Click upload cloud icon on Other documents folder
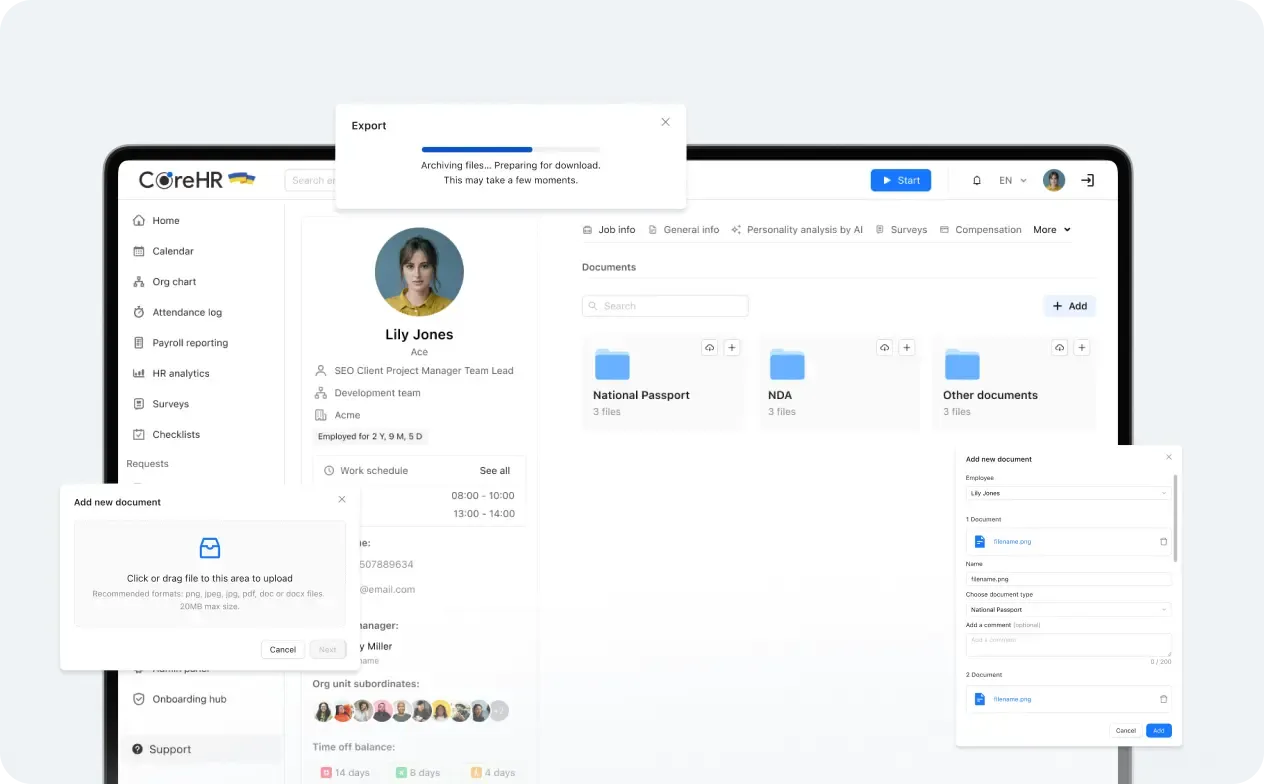 pos(1059,348)
